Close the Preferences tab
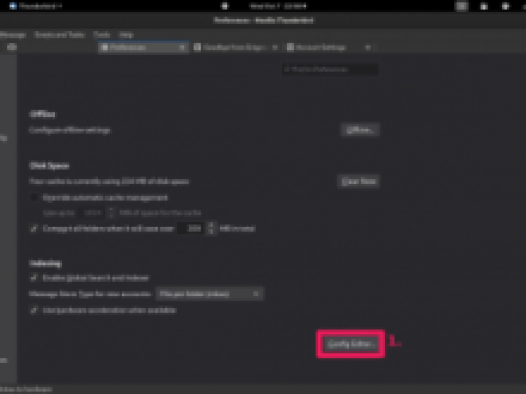 pyautogui.click(x=182, y=47)
